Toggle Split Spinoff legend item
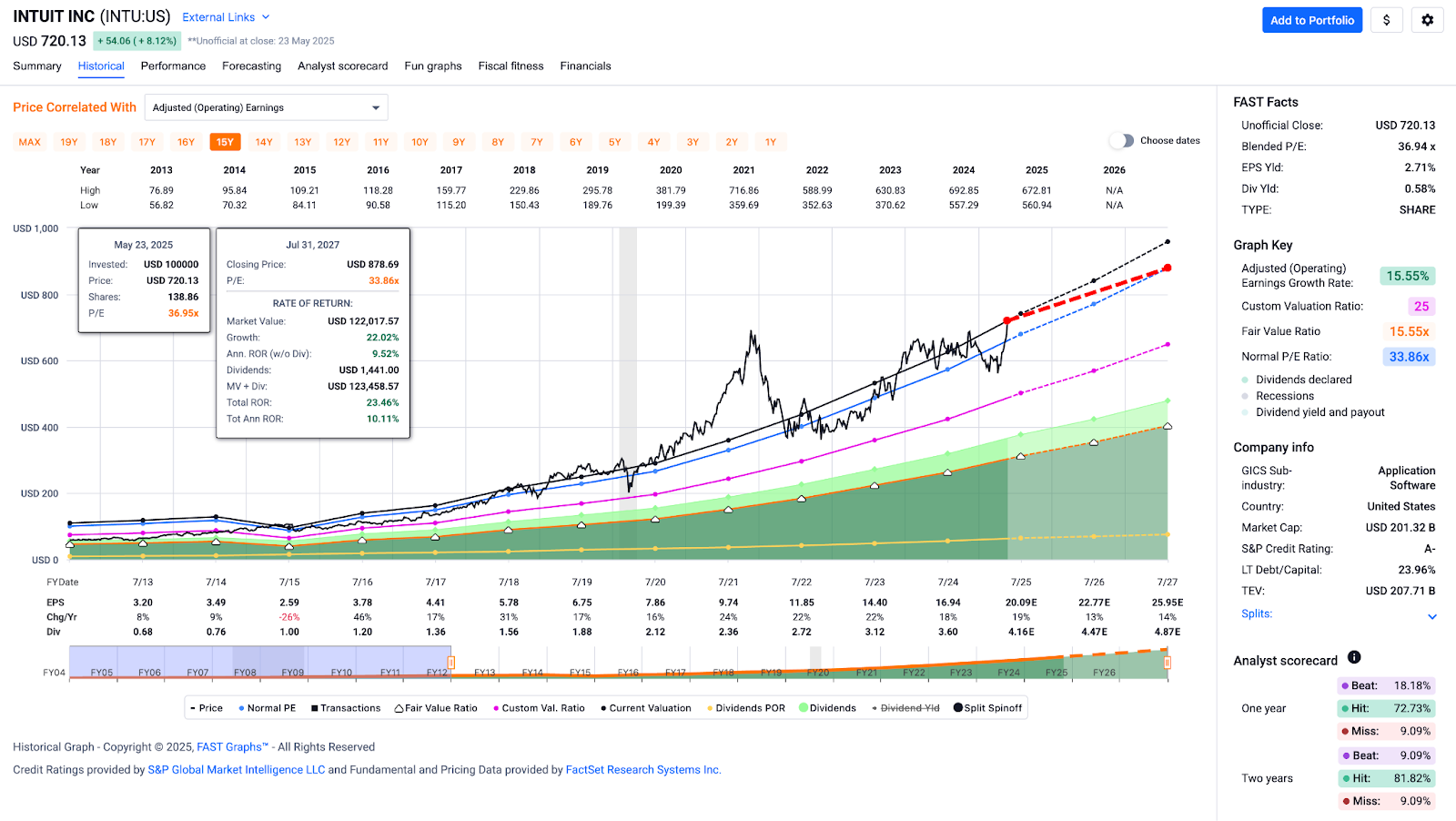Viewport: 1456px width, 821px height. tap(987, 708)
